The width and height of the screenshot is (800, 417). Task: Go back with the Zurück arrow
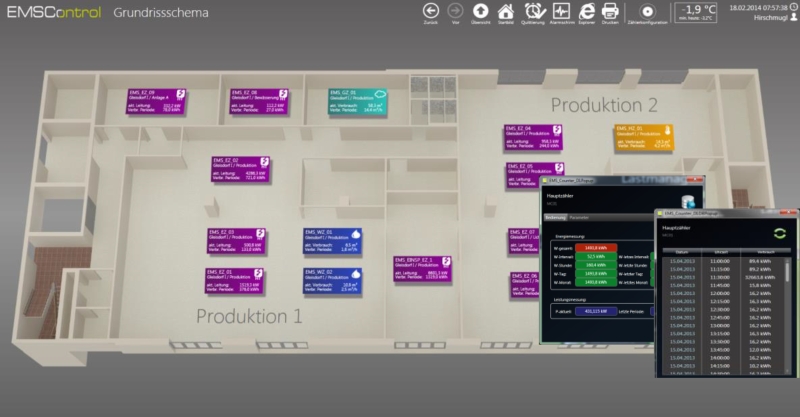click(431, 11)
